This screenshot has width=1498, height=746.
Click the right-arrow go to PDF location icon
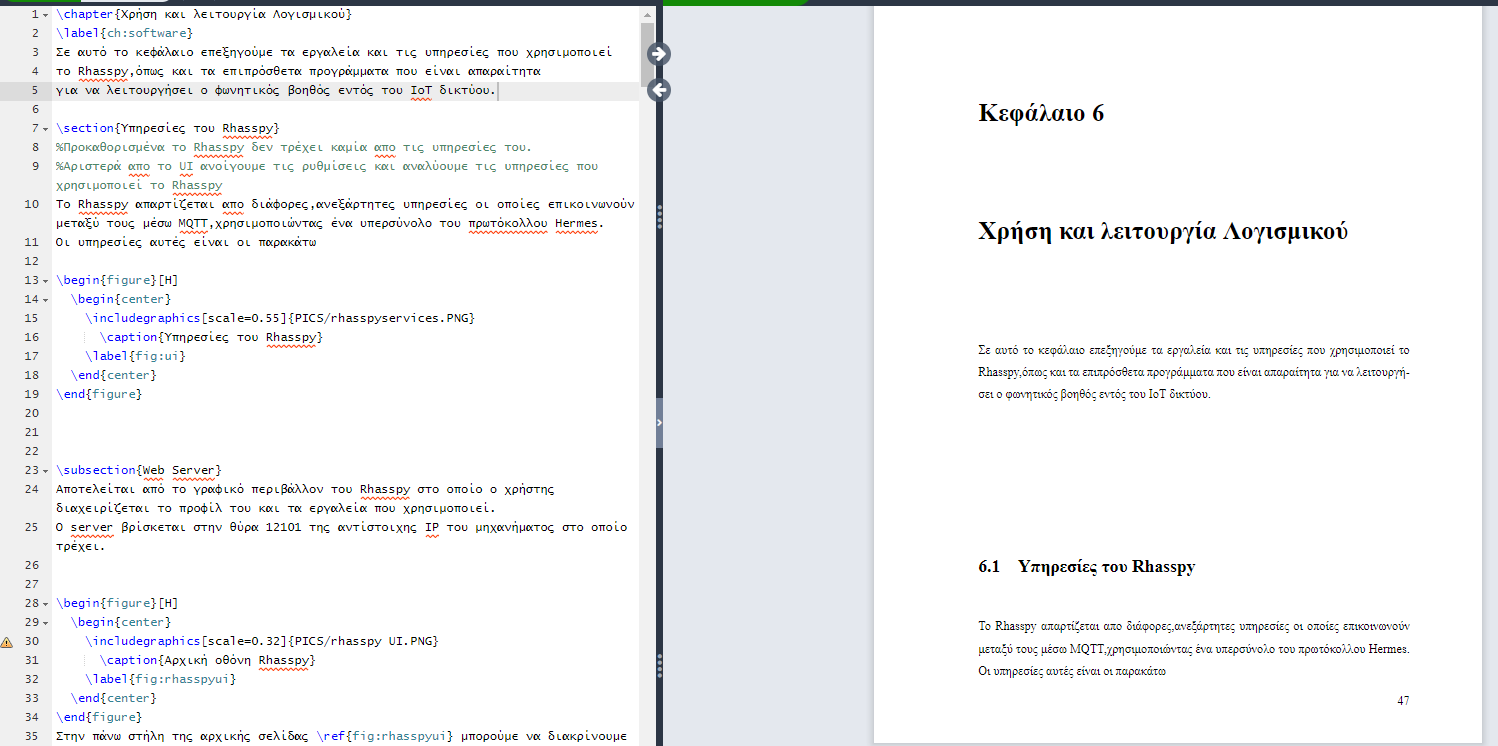(658, 54)
